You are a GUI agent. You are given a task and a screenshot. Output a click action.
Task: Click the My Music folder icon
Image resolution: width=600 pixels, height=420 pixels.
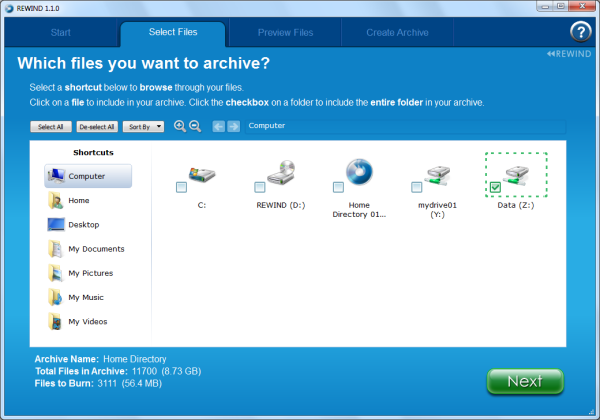tap(55, 297)
